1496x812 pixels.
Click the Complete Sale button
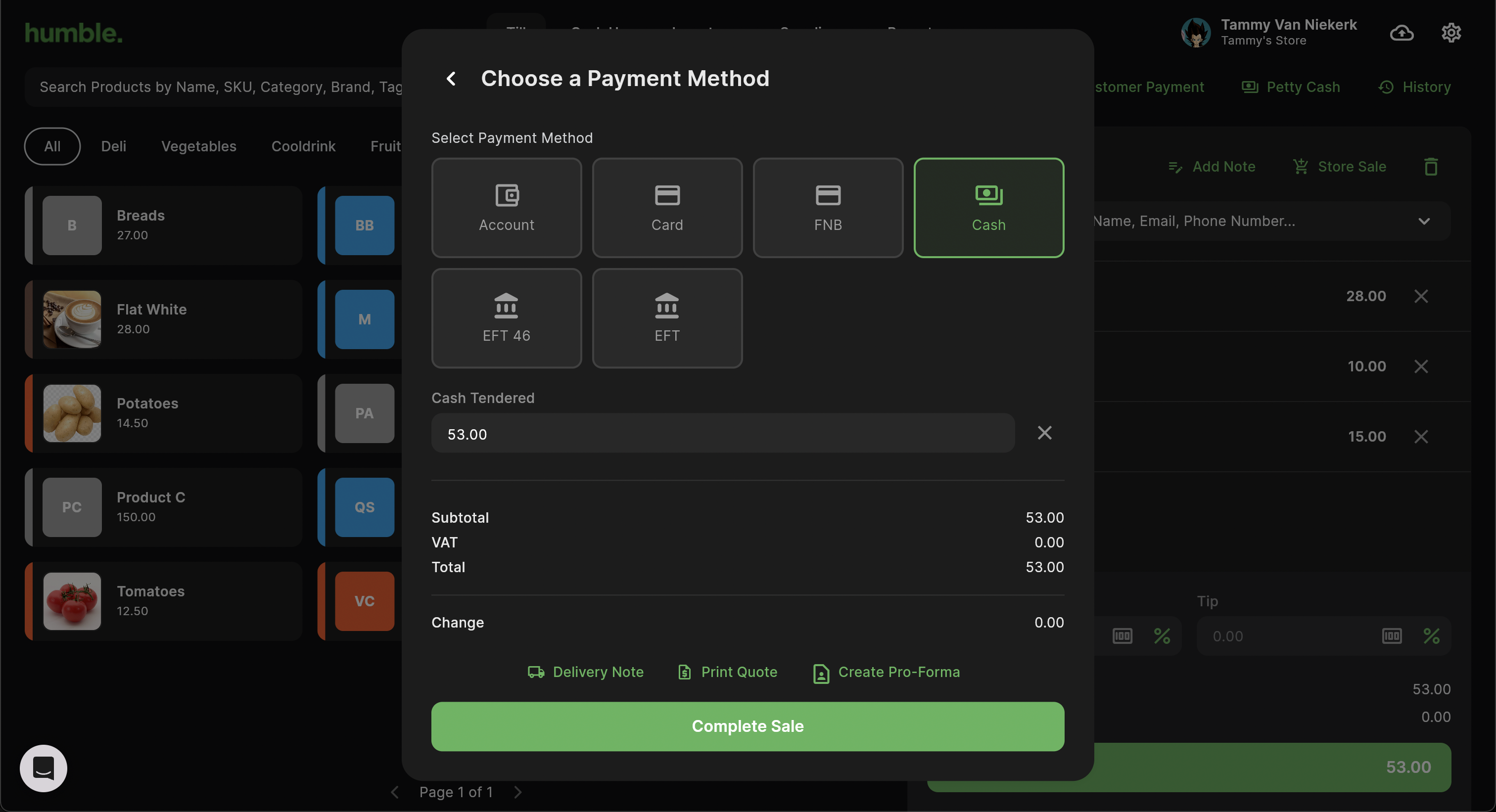(748, 726)
